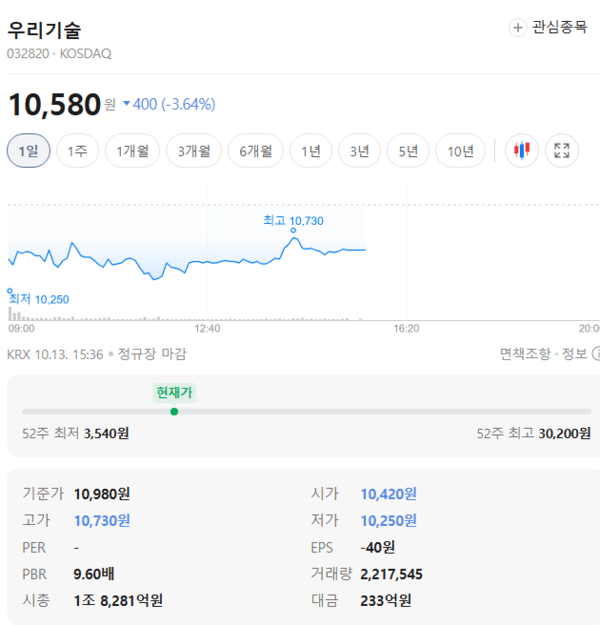Viewport: 600px width, 625px height.
Task: Click the 우리기술 stock name heading
Action: [x=44, y=30]
